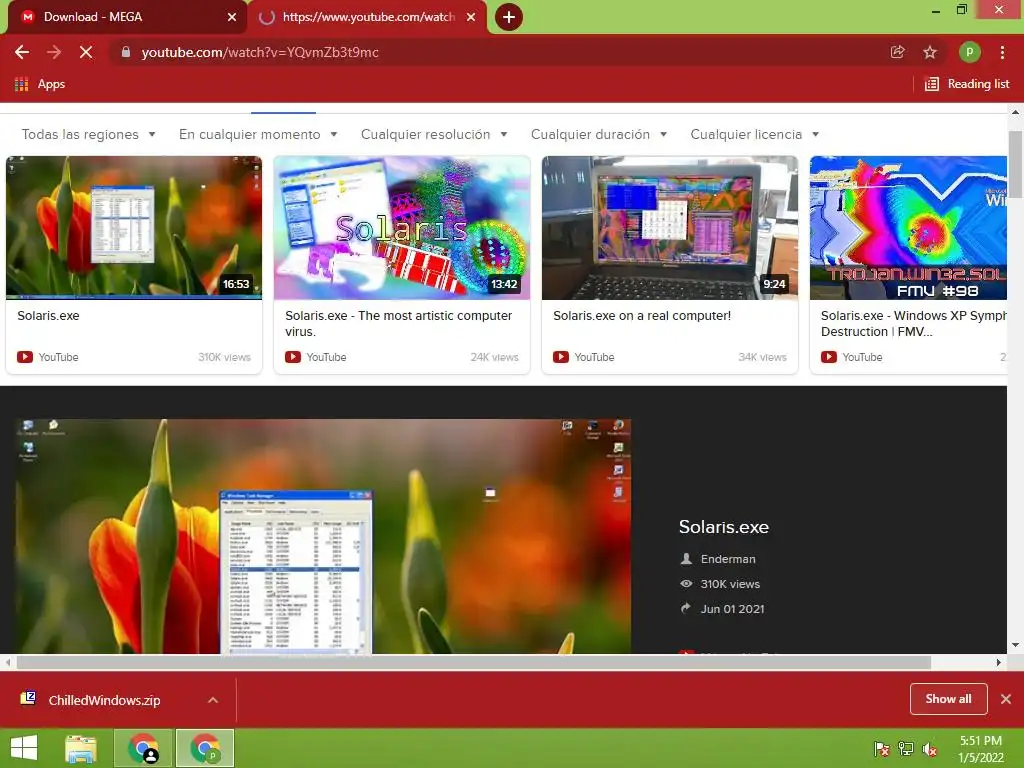Click the network tray icon
This screenshot has height=768, width=1024.
[906, 748]
